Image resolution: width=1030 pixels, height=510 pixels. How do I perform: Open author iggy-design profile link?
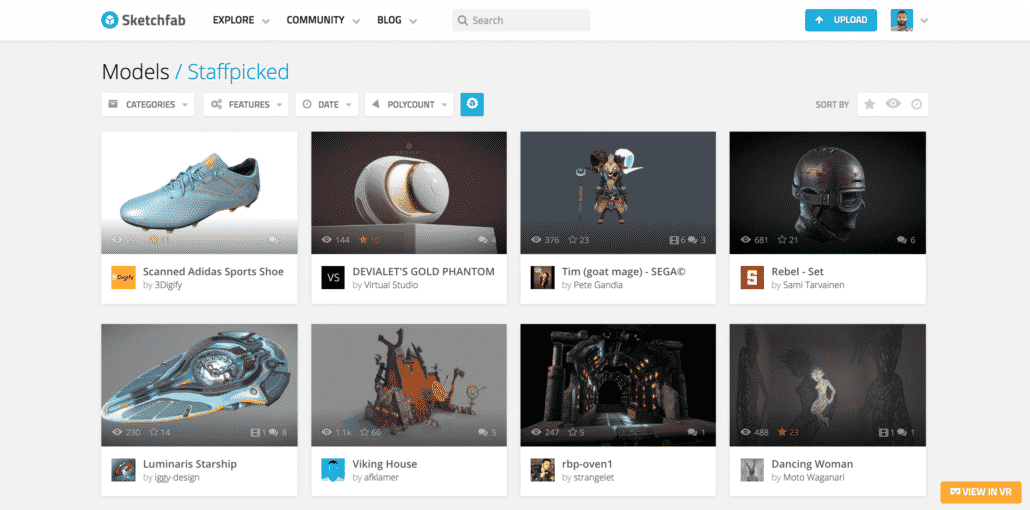[177, 478]
